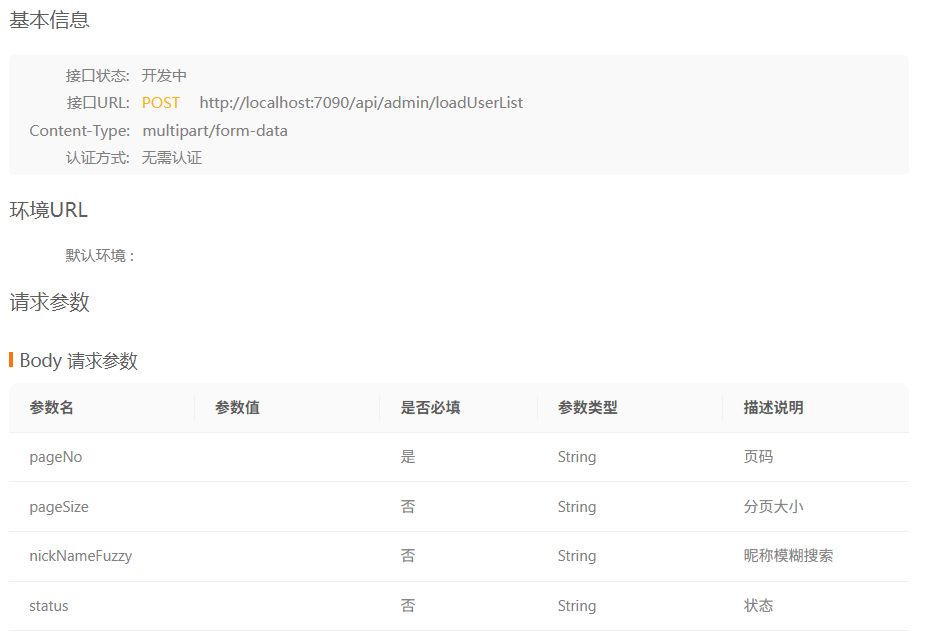Select the 请求参数 heading

tap(49, 302)
